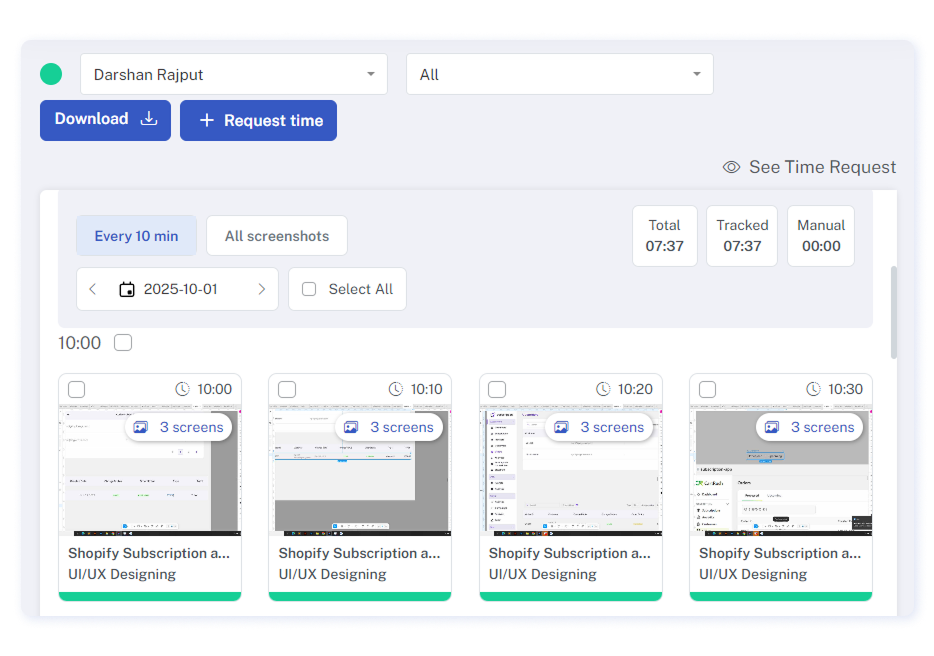
Task: Expand the All filter dropdown
Action: (x=559, y=74)
